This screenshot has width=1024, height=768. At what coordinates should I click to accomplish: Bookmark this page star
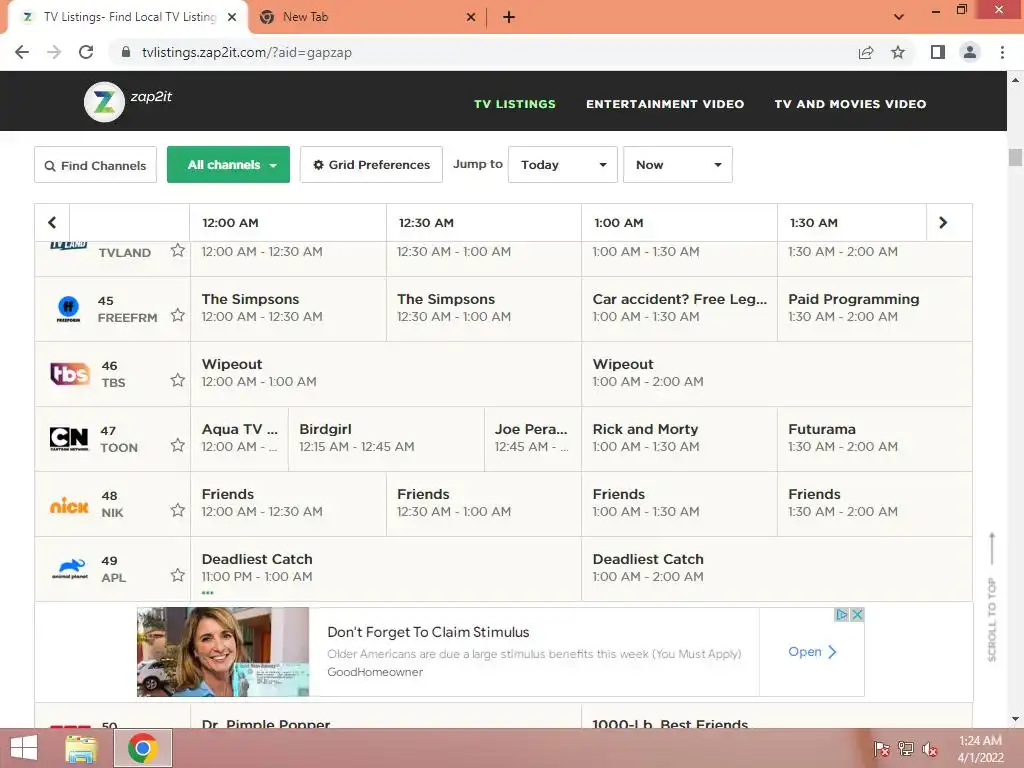pos(898,52)
